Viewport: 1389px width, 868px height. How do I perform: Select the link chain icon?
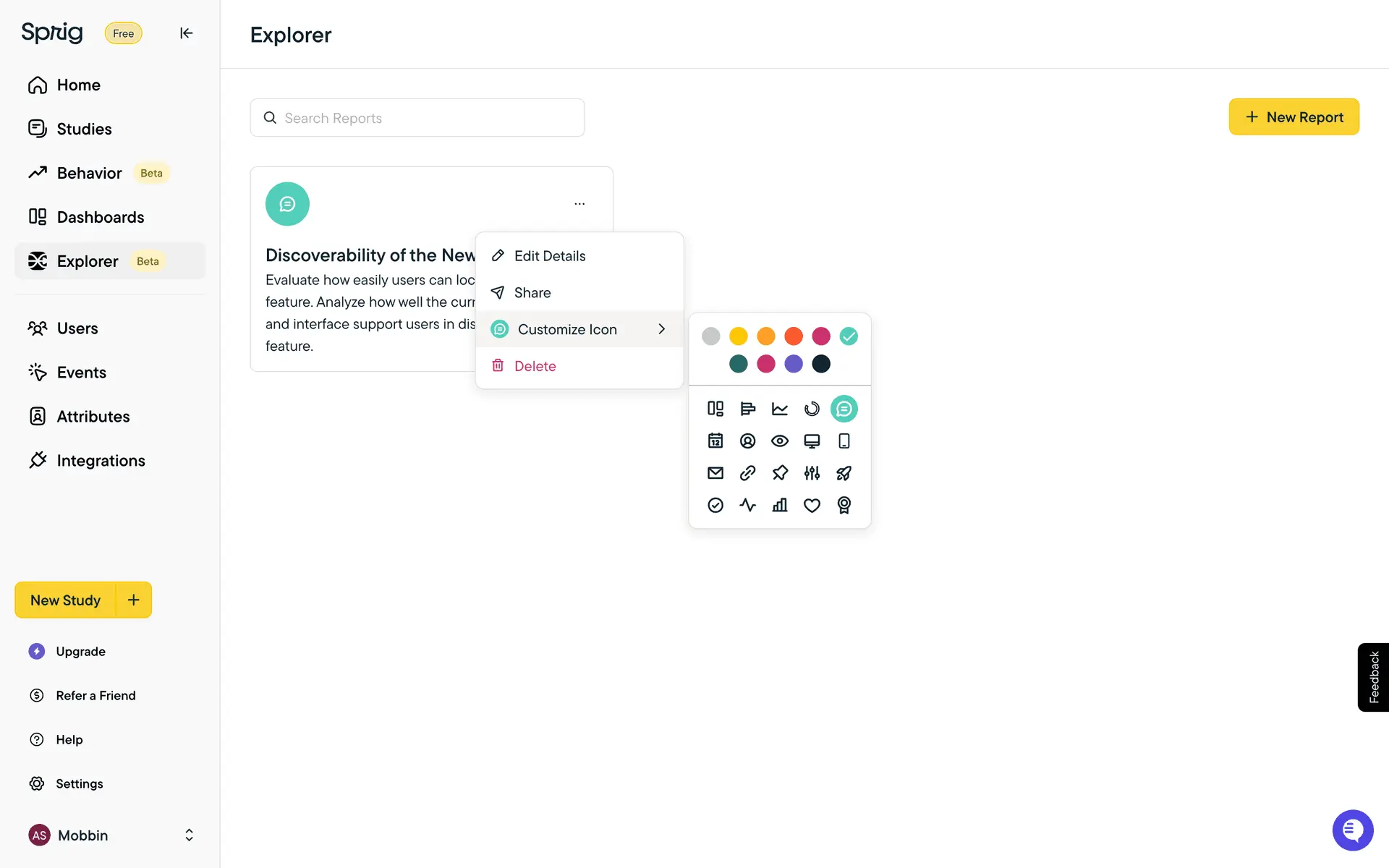[747, 473]
